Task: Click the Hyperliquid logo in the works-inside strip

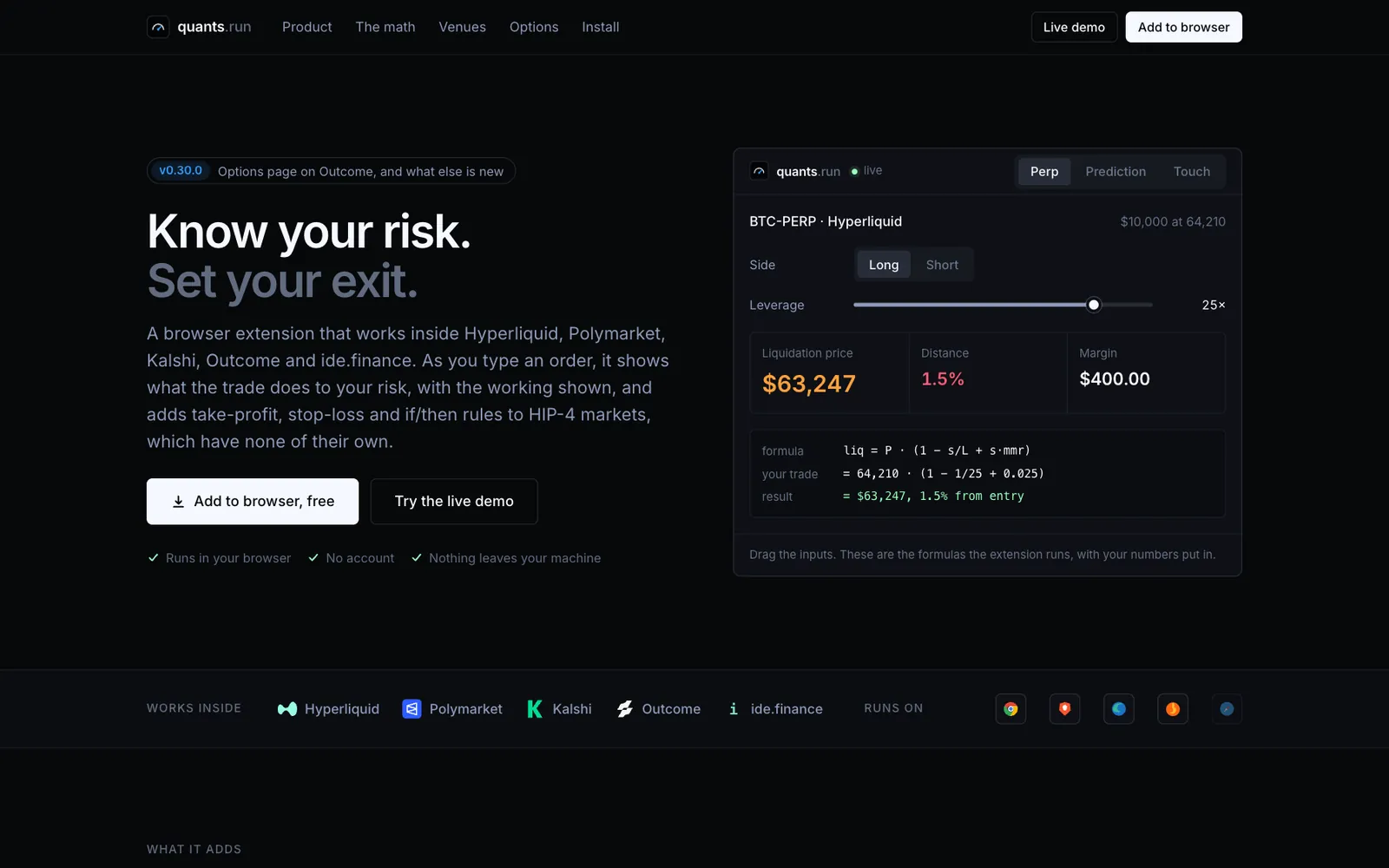Action: click(x=287, y=709)
